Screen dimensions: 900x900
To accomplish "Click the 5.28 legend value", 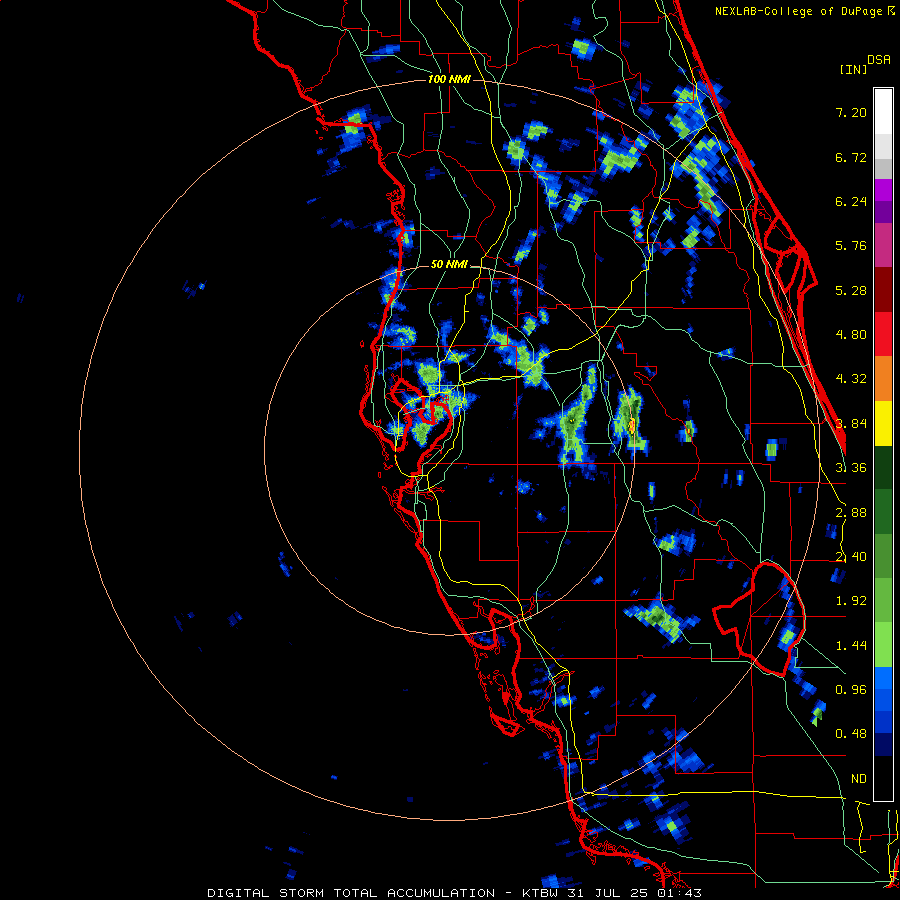I will point(851,290).
